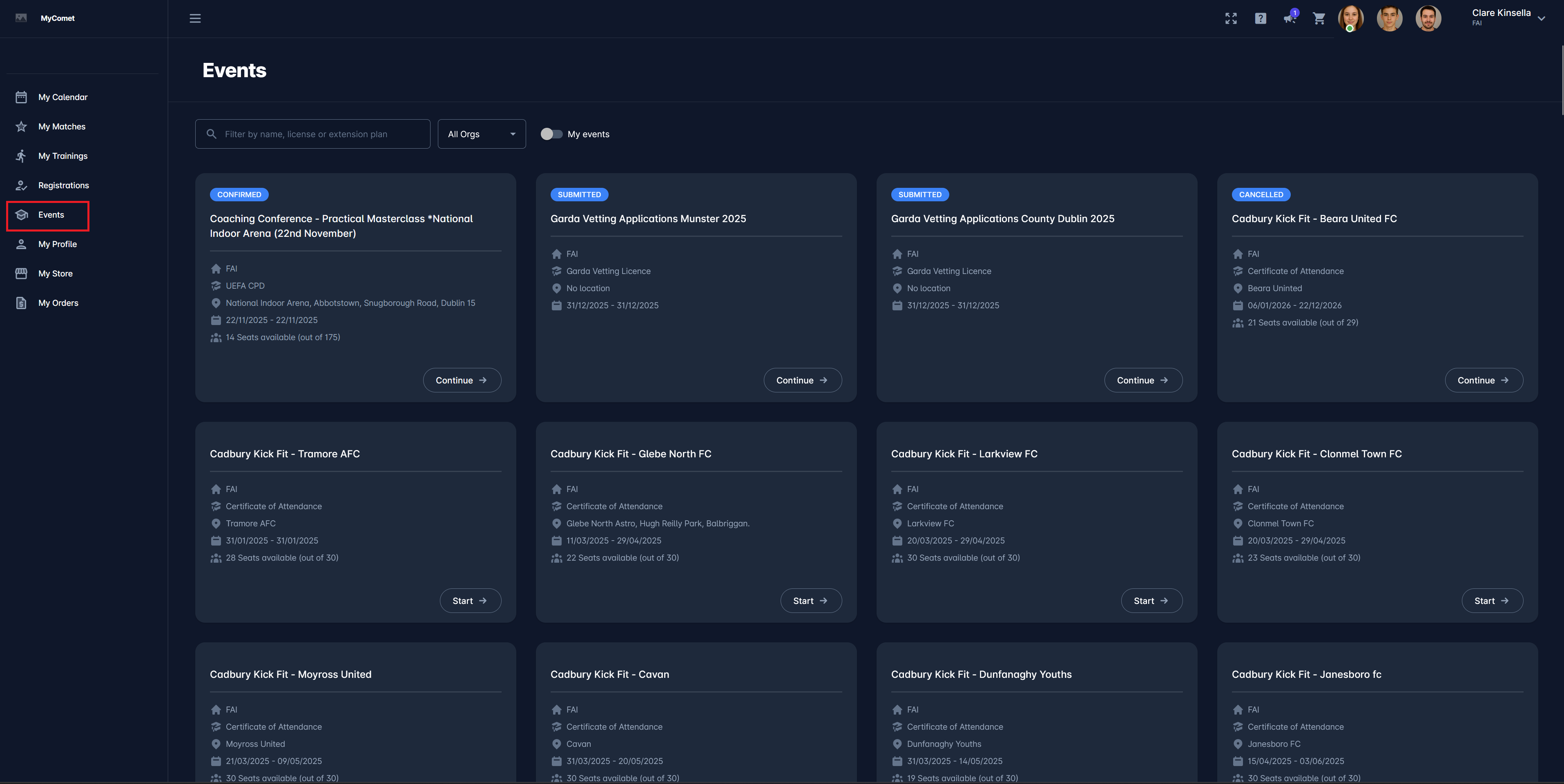Toggle the My events switch
The image size is (1564, 784).
tap(551, 134)
